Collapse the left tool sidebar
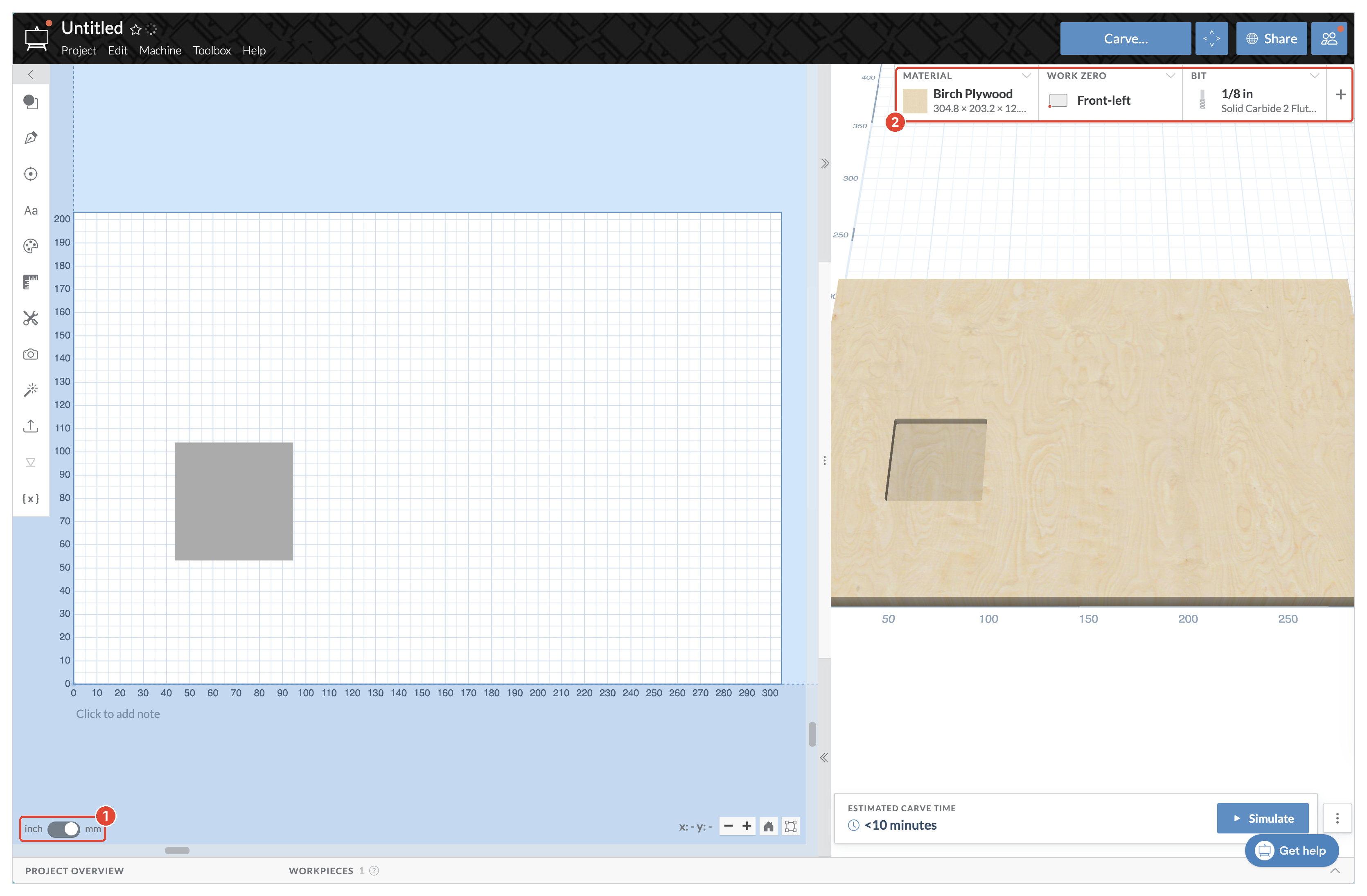Viewport: 1367px width, 896px height. click(30, 74)
